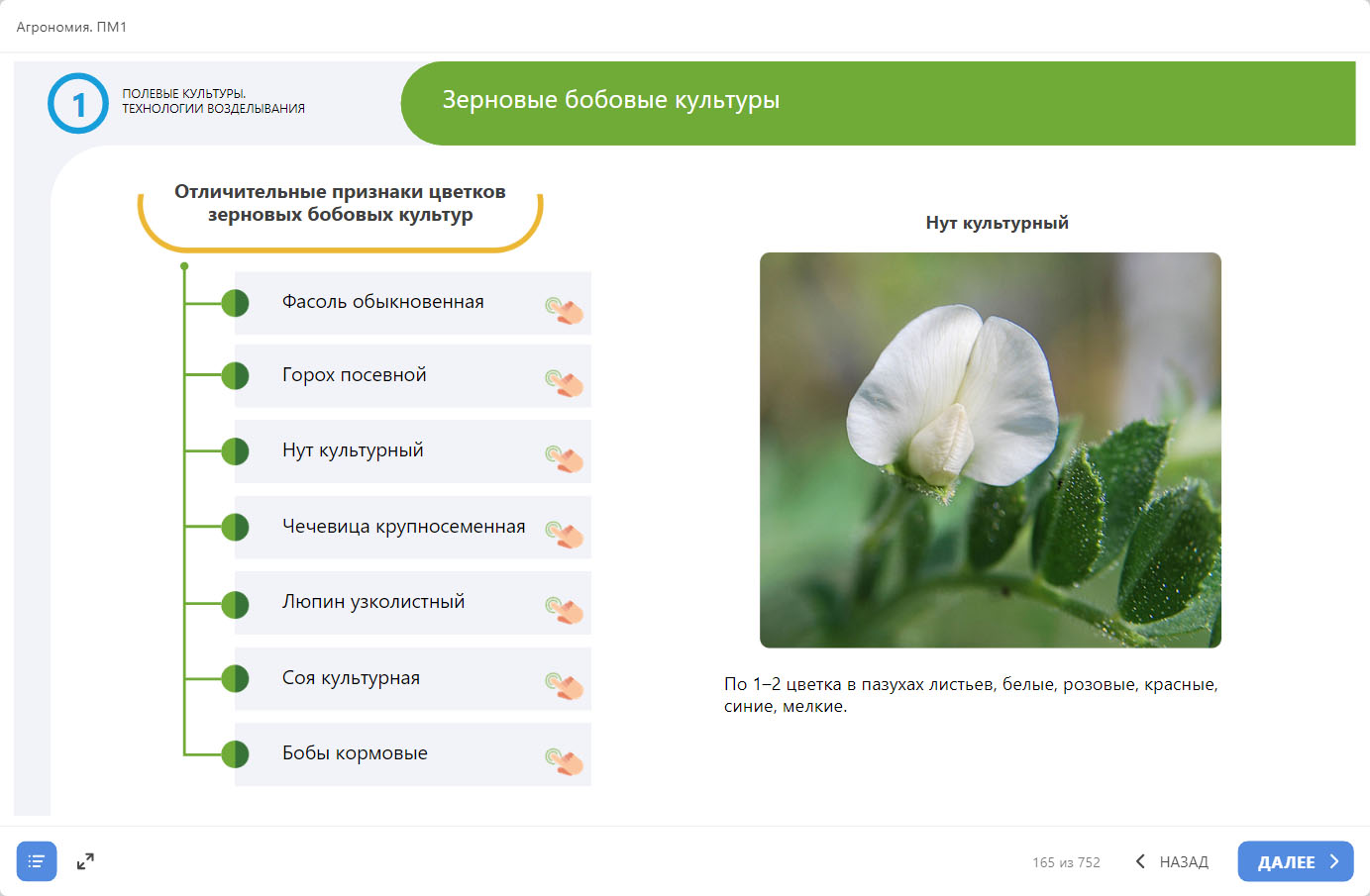Select the green bullet next to Бобы кормовые
This screenshot has width=1370, height=896.
(x=235, y=754)
